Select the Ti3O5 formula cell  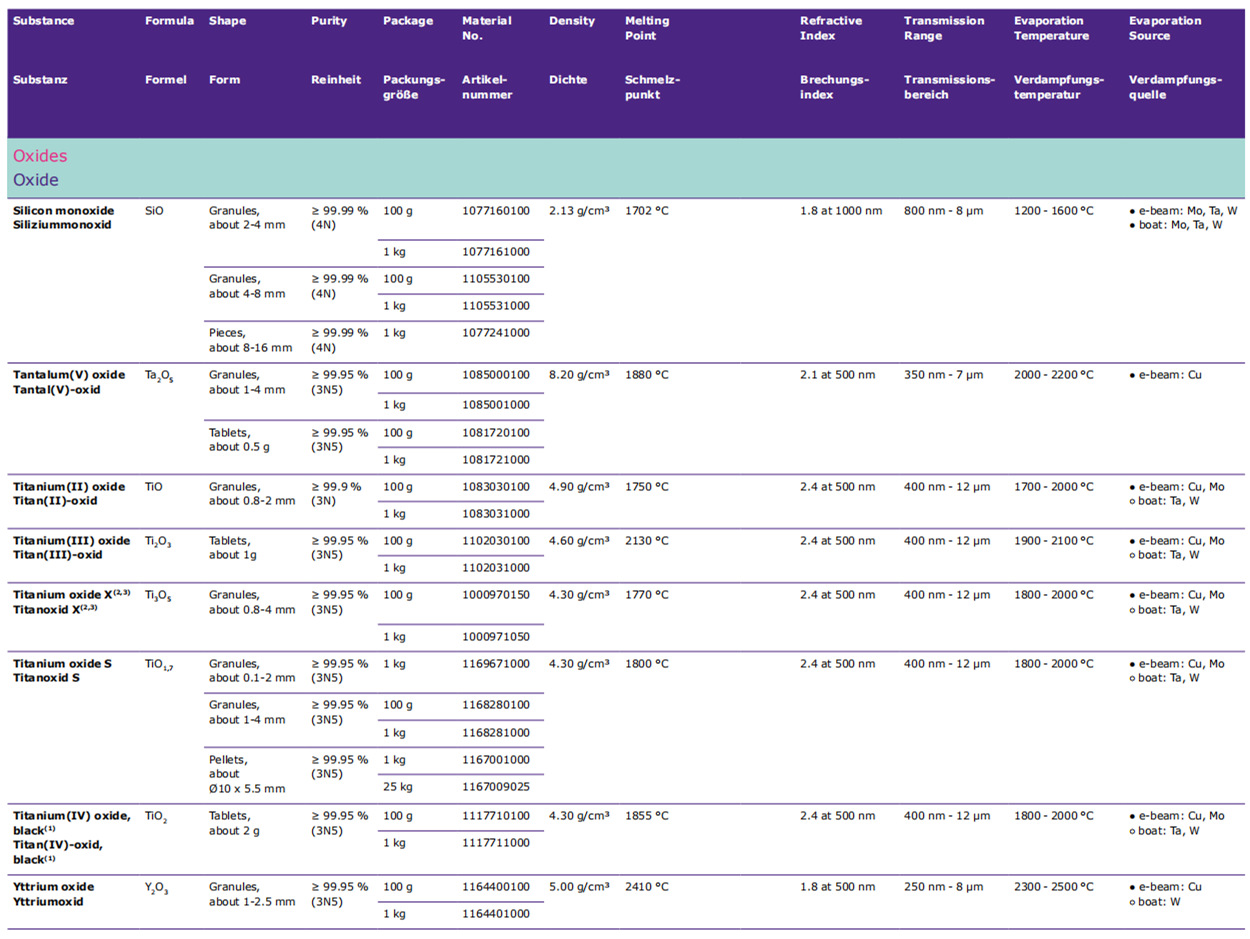[159, 596]
